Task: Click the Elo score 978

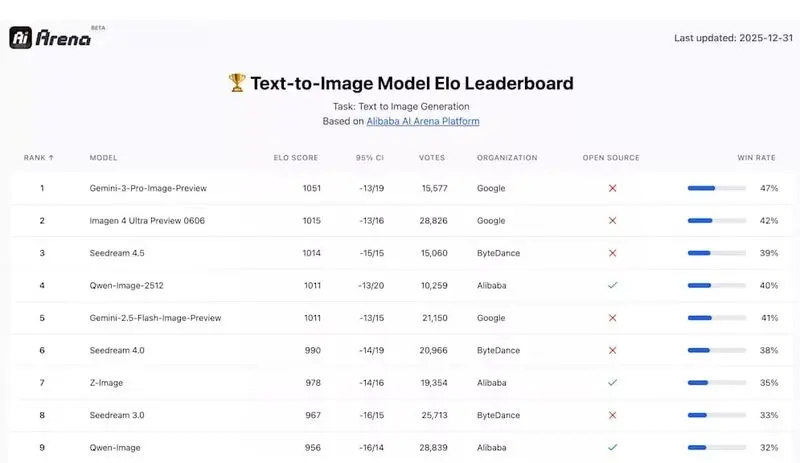Action: coord(313,383)
